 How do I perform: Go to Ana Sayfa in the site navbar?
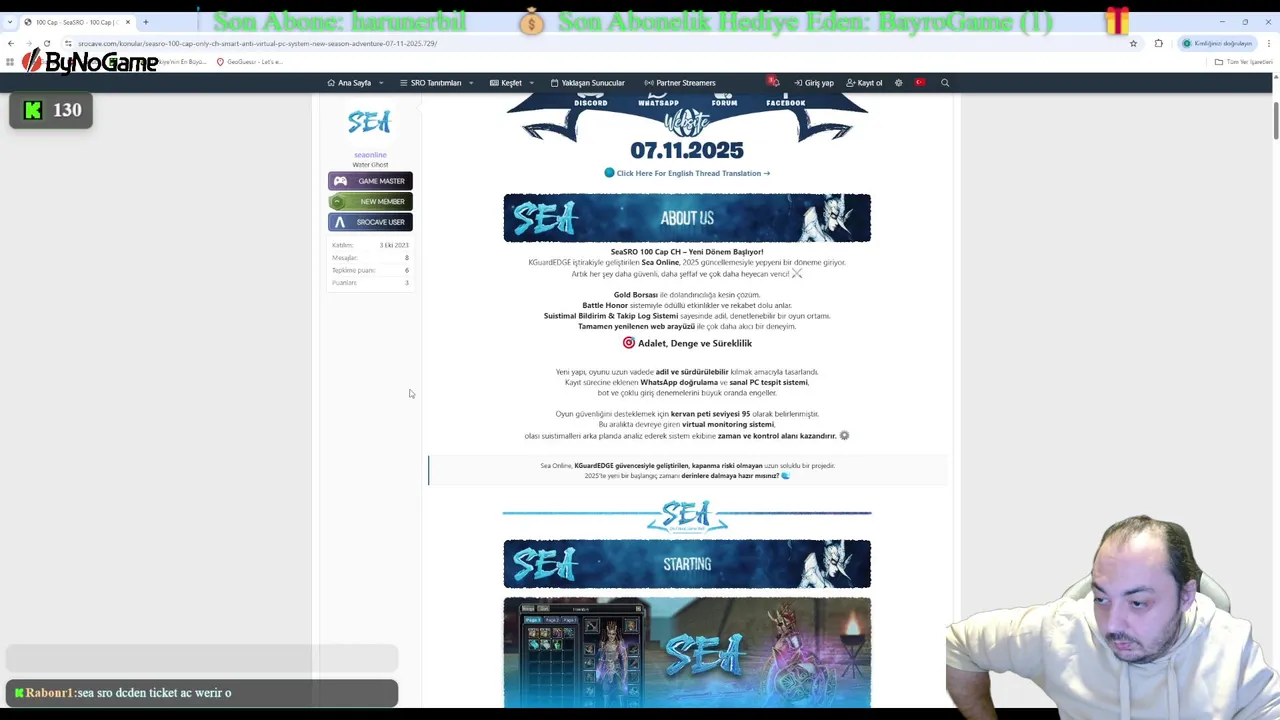[349, 83]
